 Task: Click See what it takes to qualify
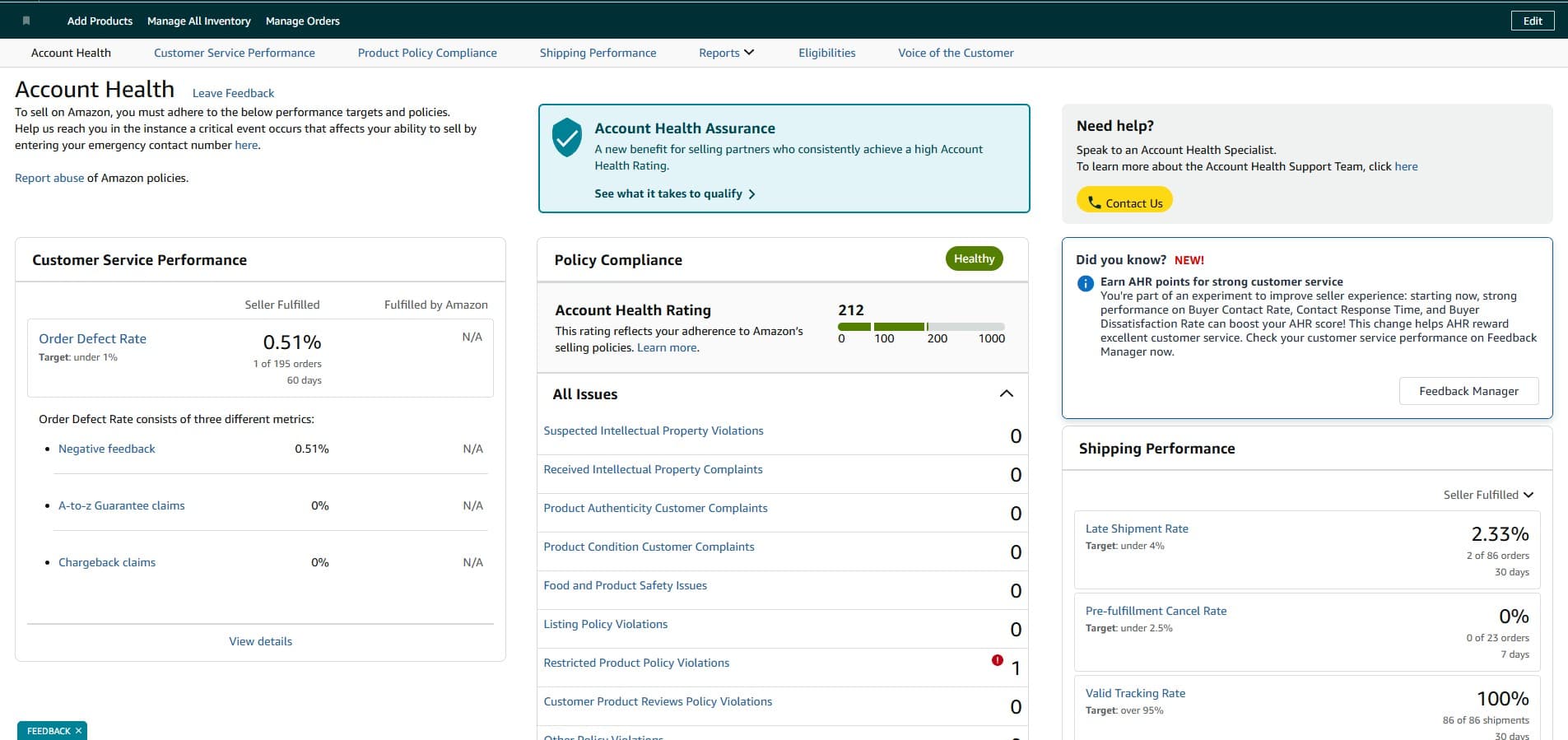pos(668,193)
